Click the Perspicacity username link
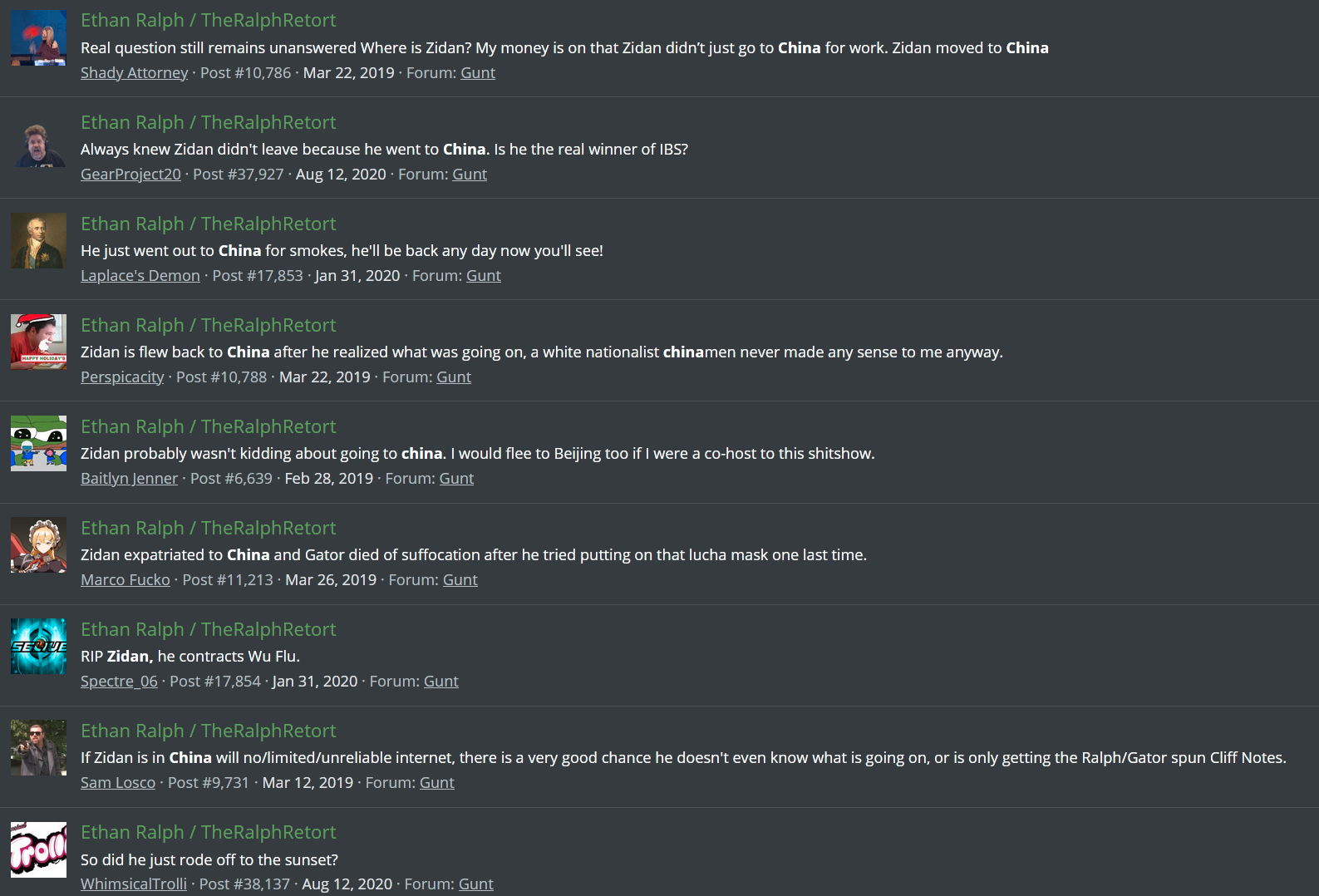This screenshot has height=896, width=1319. tap(122, 377)
